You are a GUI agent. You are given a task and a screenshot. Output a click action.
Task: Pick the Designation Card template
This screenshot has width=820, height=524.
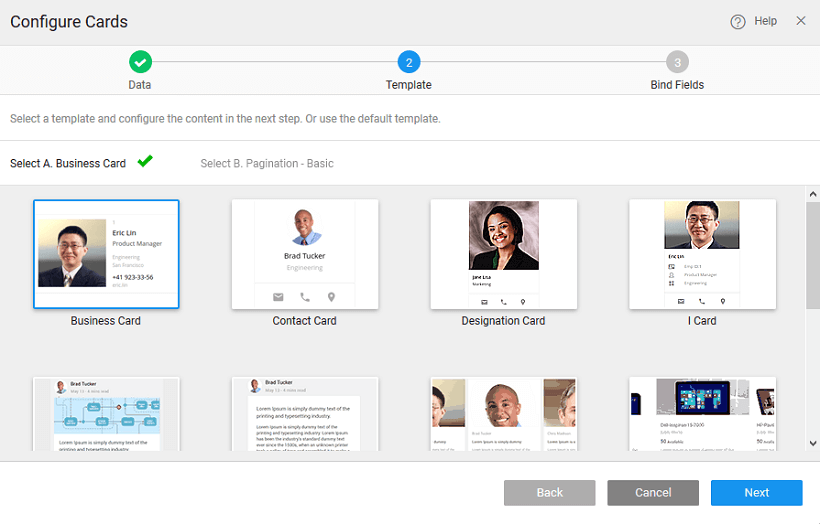click(x=504, y=254)
